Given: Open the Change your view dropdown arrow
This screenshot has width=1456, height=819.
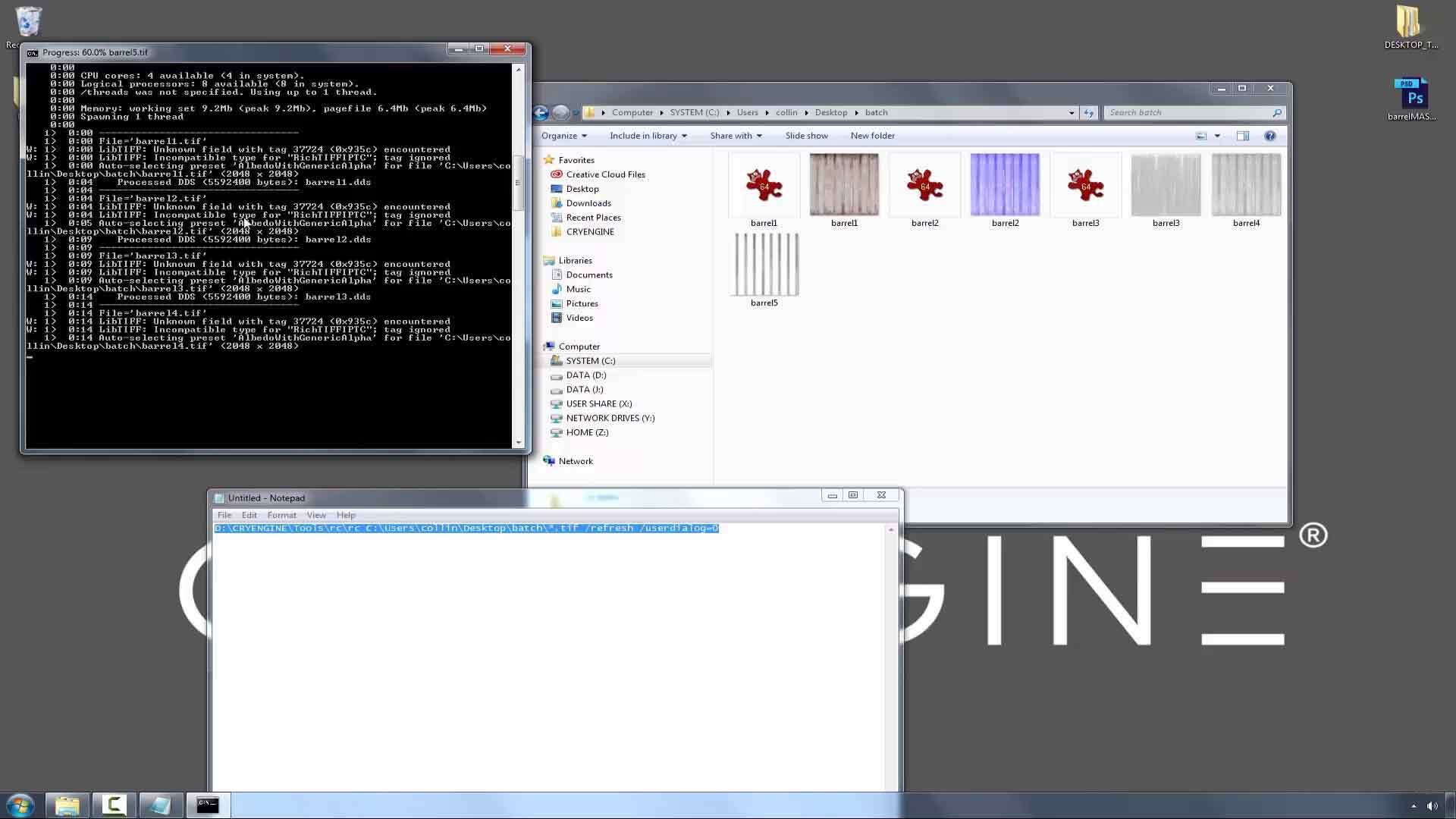Looking at the screenshot, I should [1217, 136].
